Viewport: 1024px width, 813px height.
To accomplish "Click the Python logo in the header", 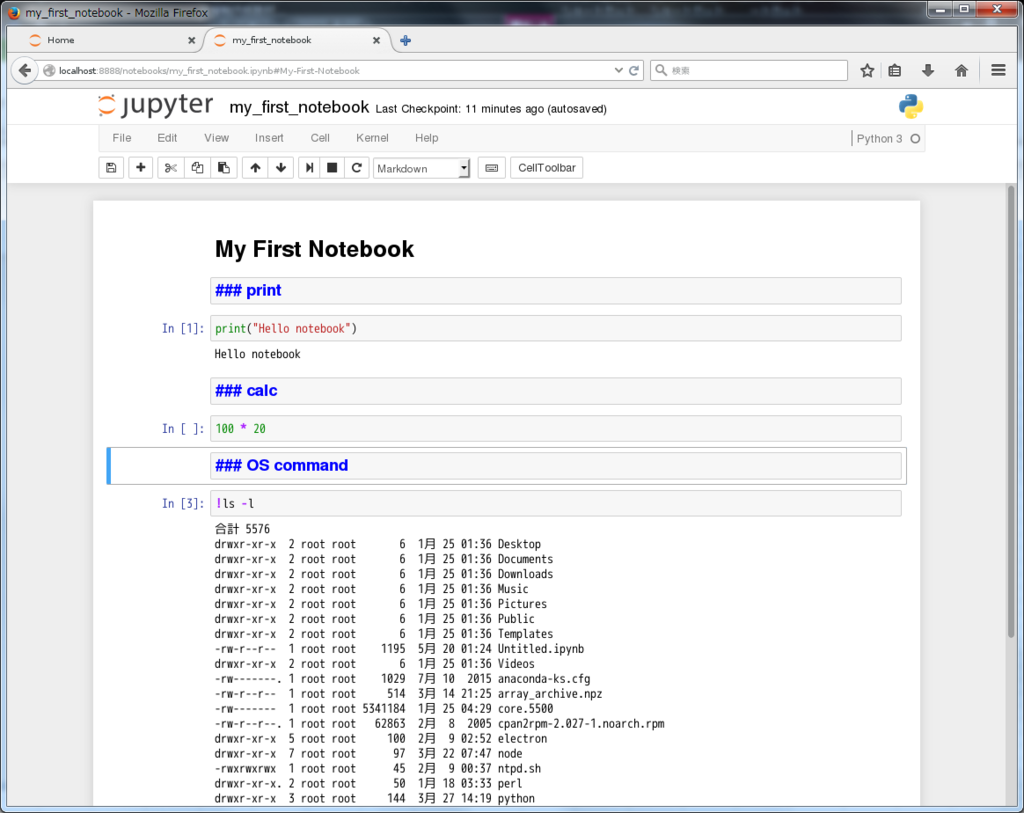I will 910,106.
